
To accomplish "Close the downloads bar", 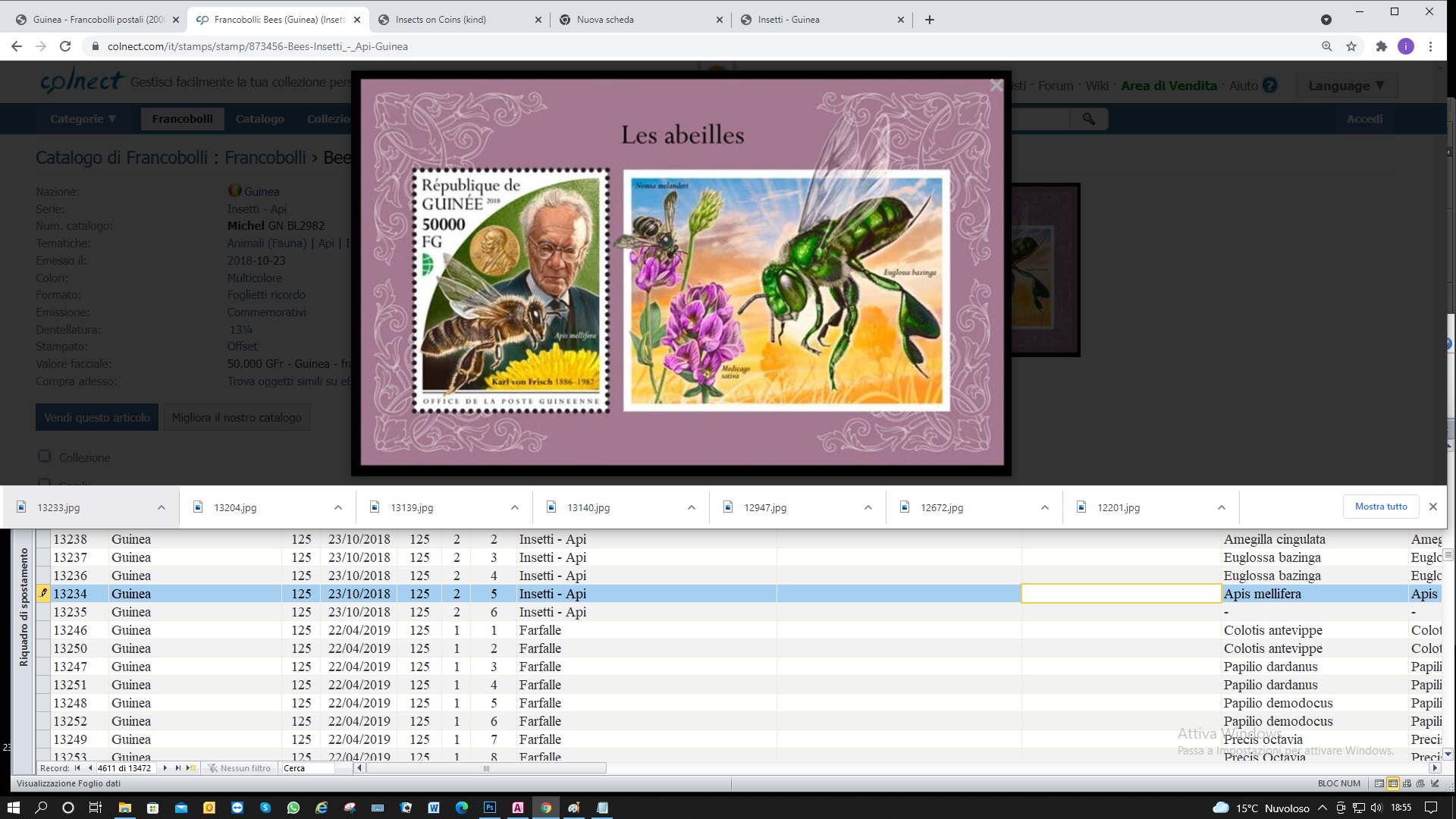I will click(1432, 507).
